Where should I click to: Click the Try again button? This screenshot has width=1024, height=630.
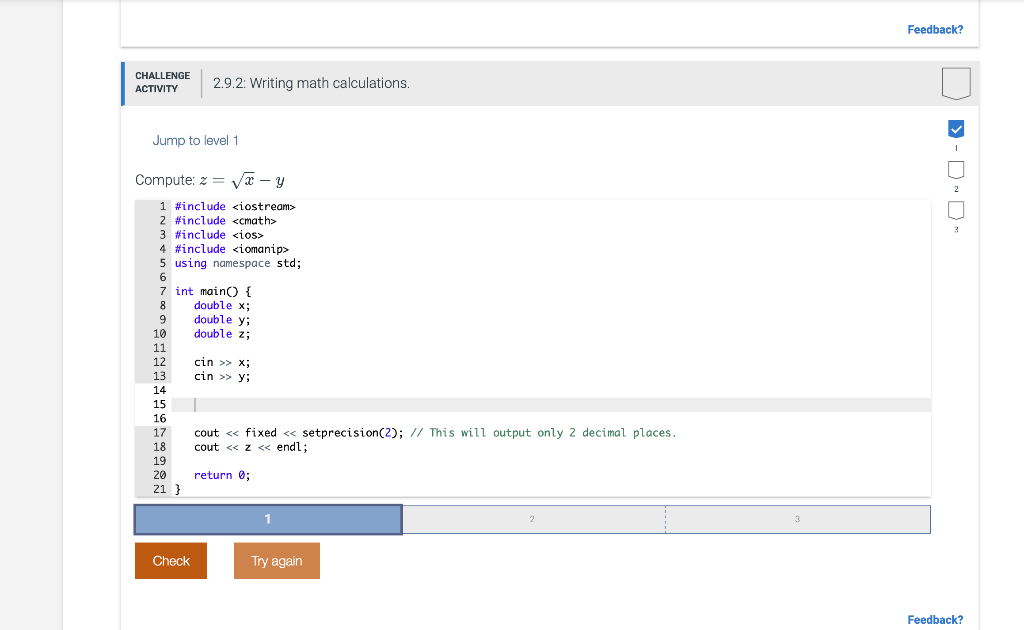coord(277,561)
